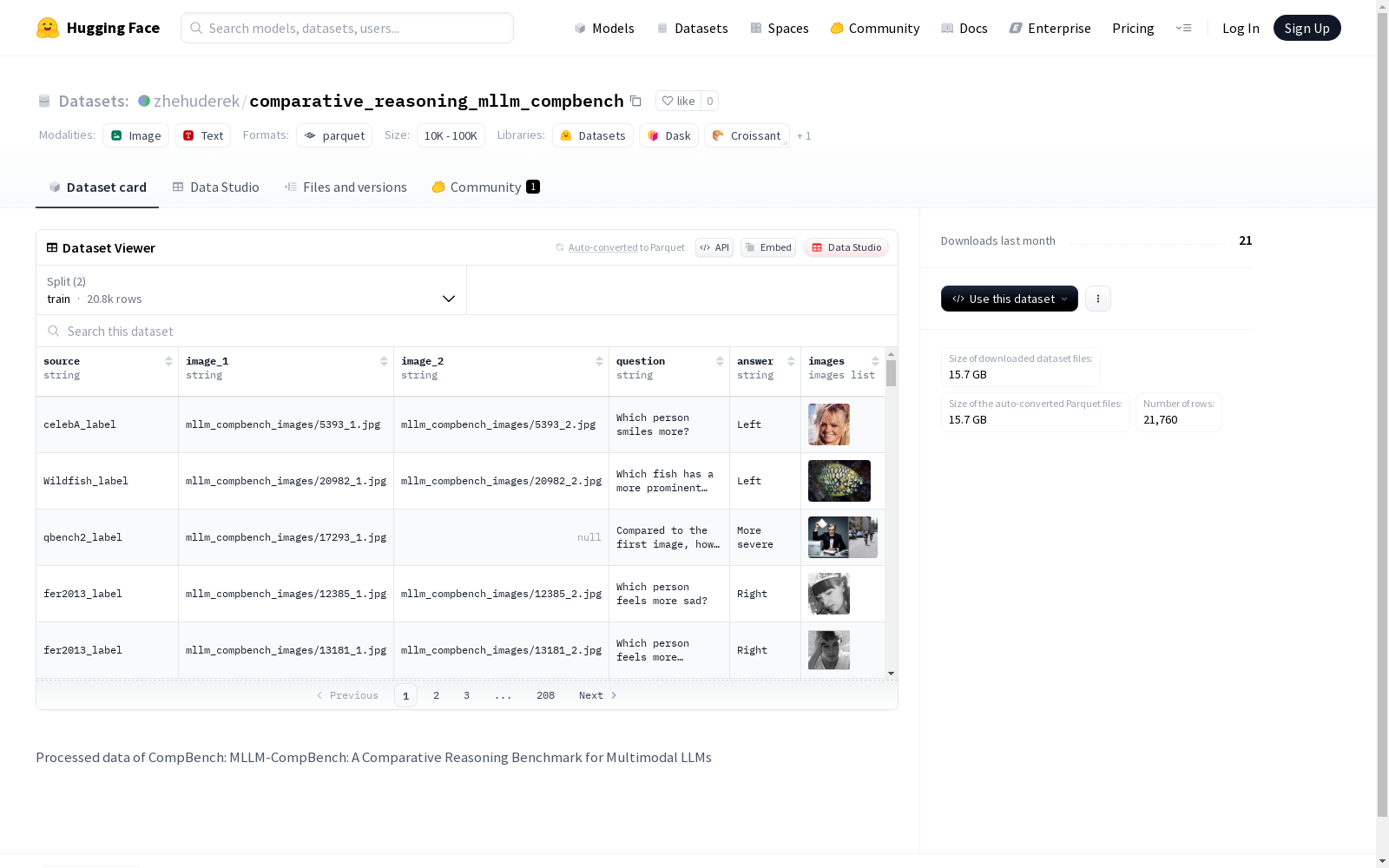Screen dimensions: 1389x868
Task: Go to the Next page
Action: pos(598,695)
